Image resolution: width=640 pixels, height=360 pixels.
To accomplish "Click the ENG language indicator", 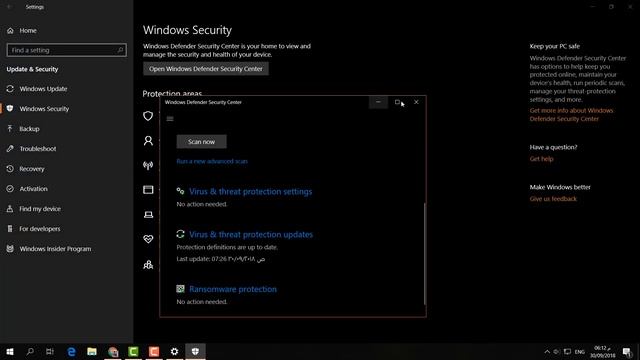I will tap(580, 352).
